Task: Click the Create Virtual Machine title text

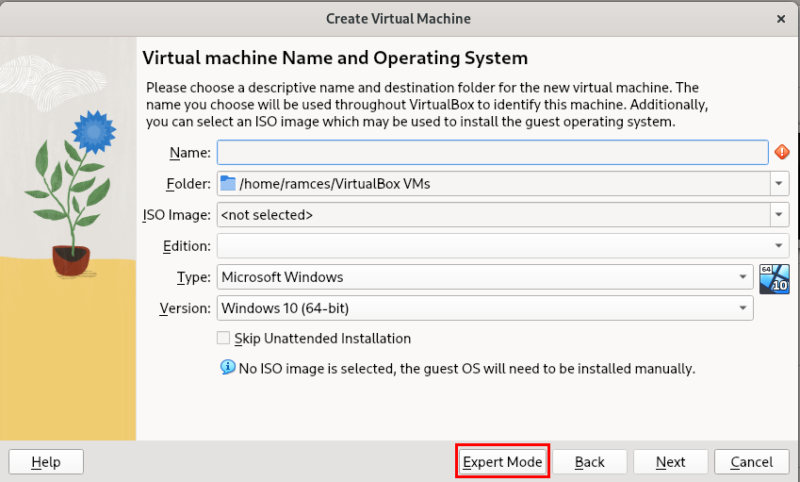Action: coord(398,19)
